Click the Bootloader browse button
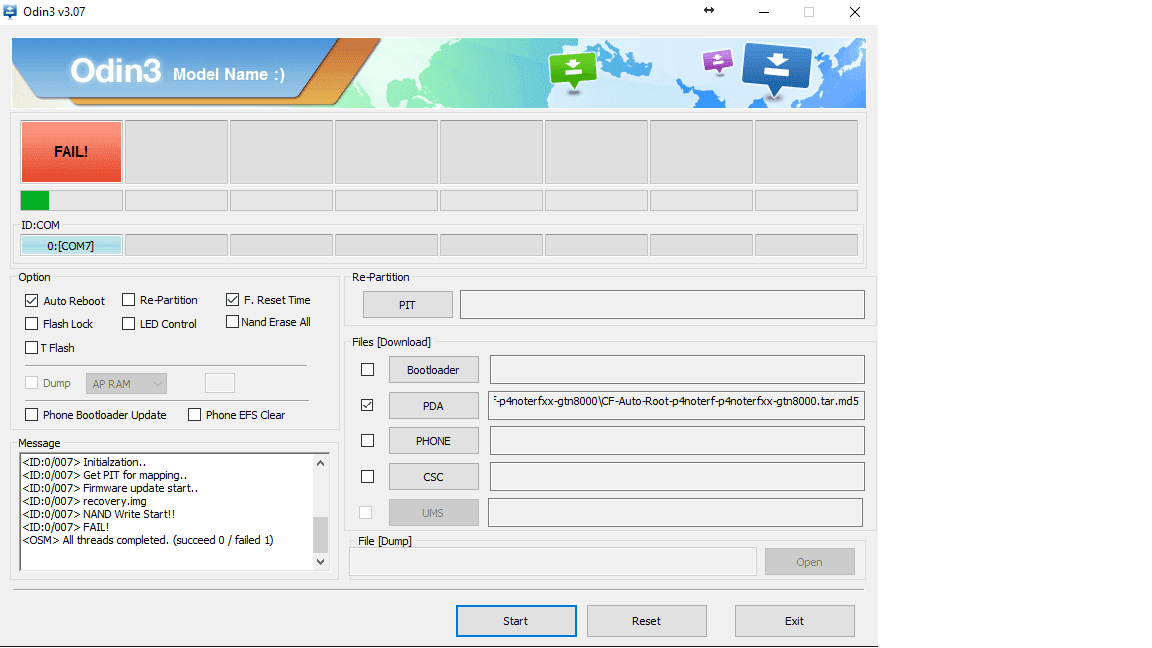Viewport: 1152px width, 648px height. point(433,370)
